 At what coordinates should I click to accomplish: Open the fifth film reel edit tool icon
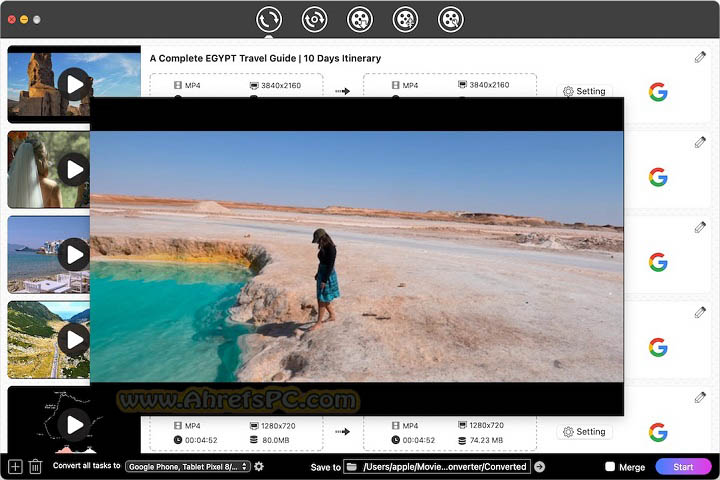[x=450, y=19]
